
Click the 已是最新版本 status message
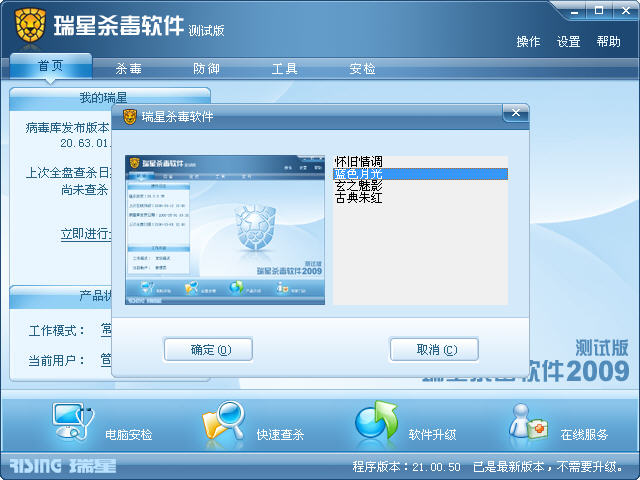tap(549, 467)
